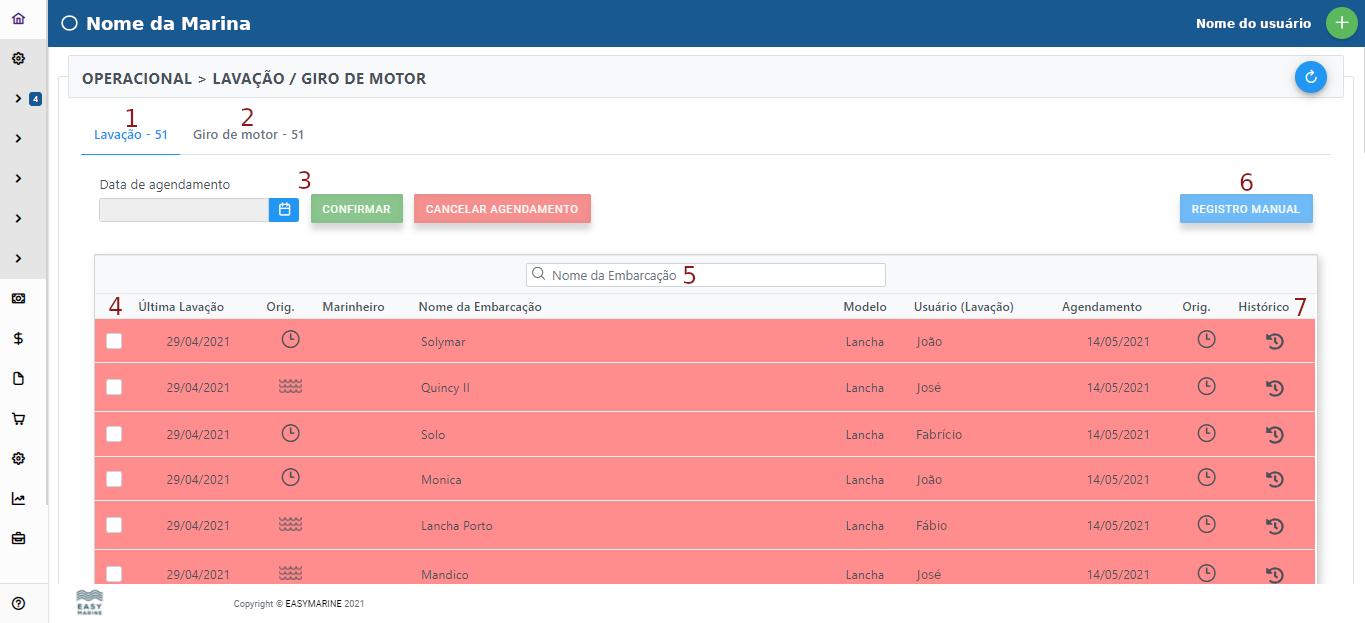The width and height of the screenshot is (1365, 623).
Task: Check the checkbox for Solymar row
Action: click(x=114, y=341)
